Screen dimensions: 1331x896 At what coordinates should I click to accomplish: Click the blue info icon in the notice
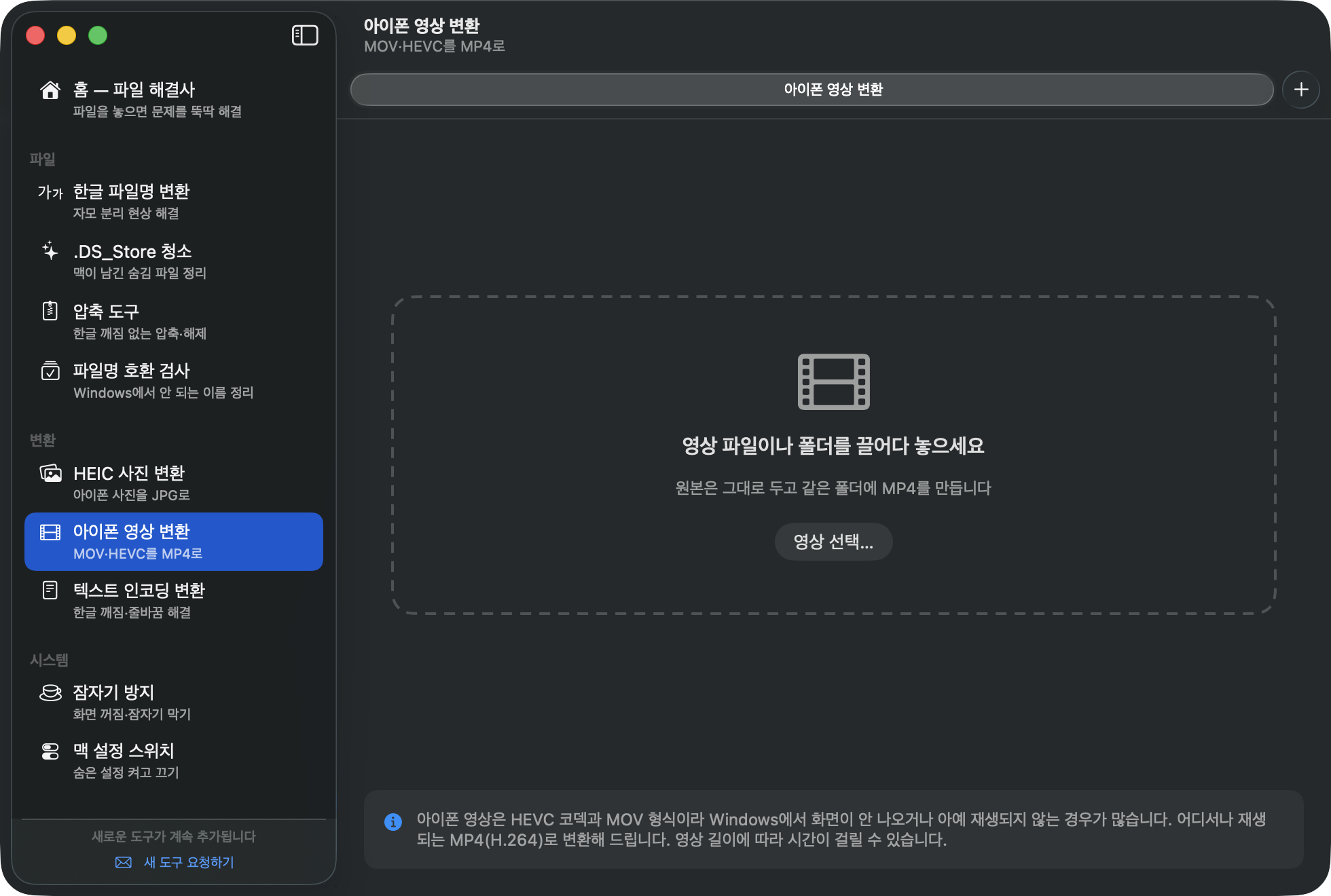(x=393, y=822)
